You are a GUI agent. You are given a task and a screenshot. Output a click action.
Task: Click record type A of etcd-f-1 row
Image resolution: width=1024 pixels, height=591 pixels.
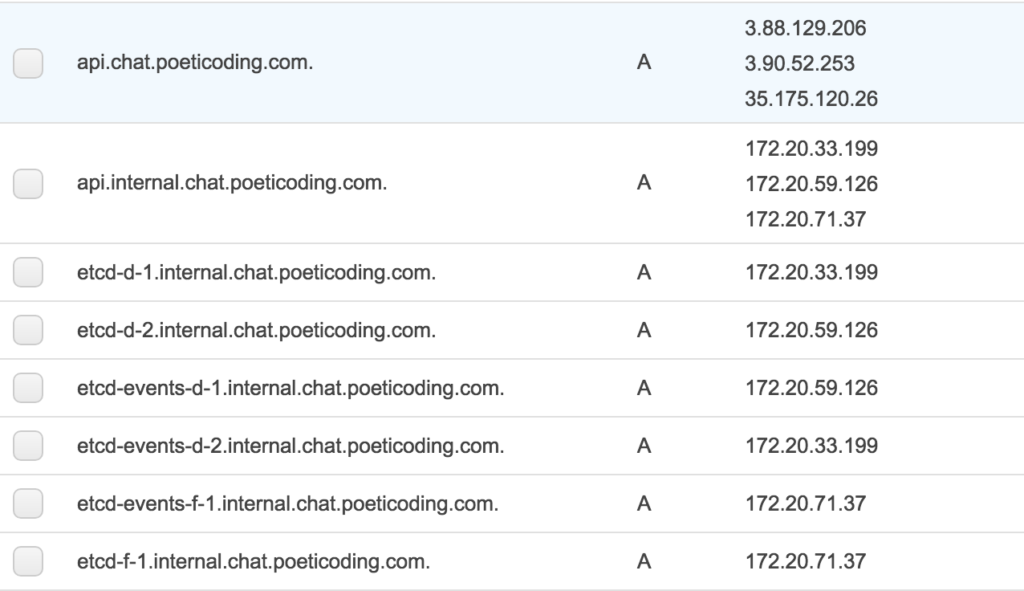pyautogui.click(x=644, y=561)
